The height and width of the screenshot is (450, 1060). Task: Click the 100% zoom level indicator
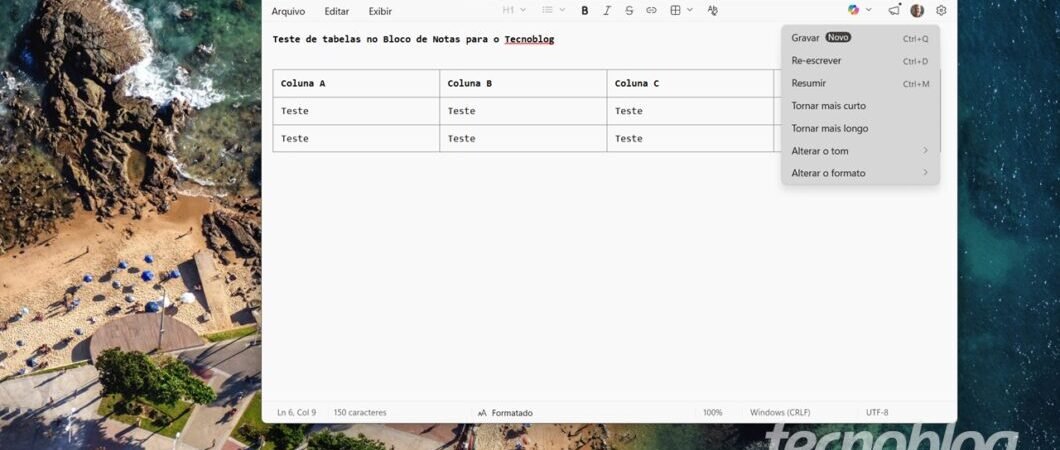point(713,412)
